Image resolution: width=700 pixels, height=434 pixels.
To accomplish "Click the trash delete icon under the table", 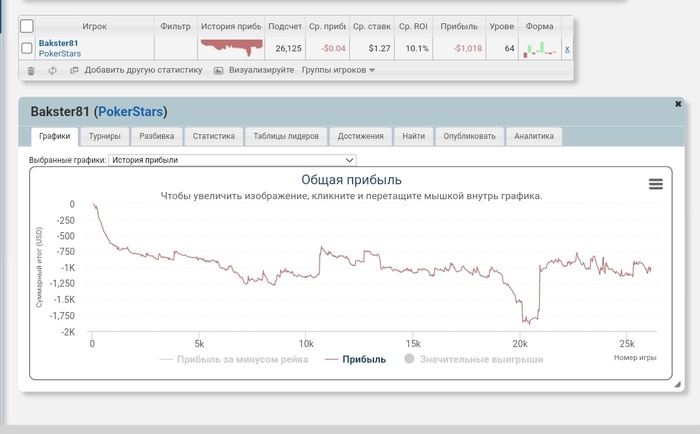I will [x=31, y=71].
